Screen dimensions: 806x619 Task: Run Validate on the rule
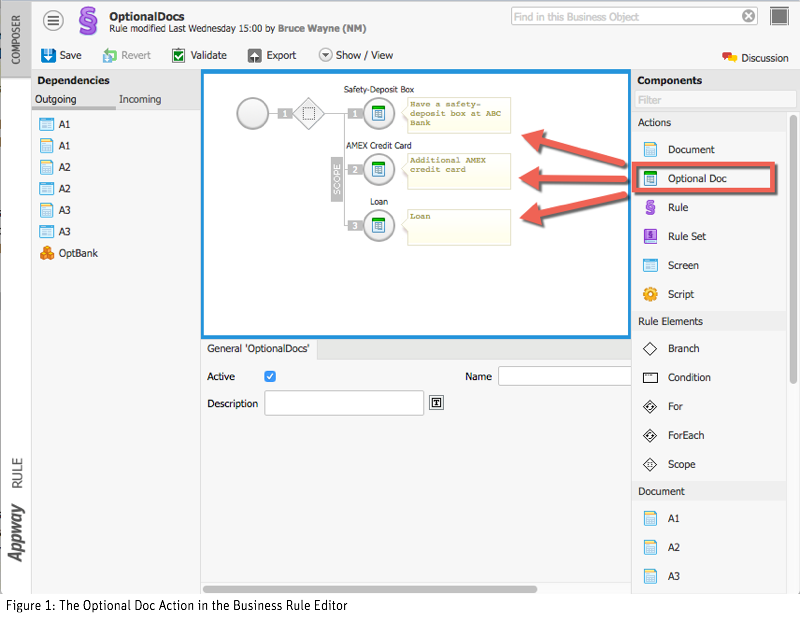199,55
